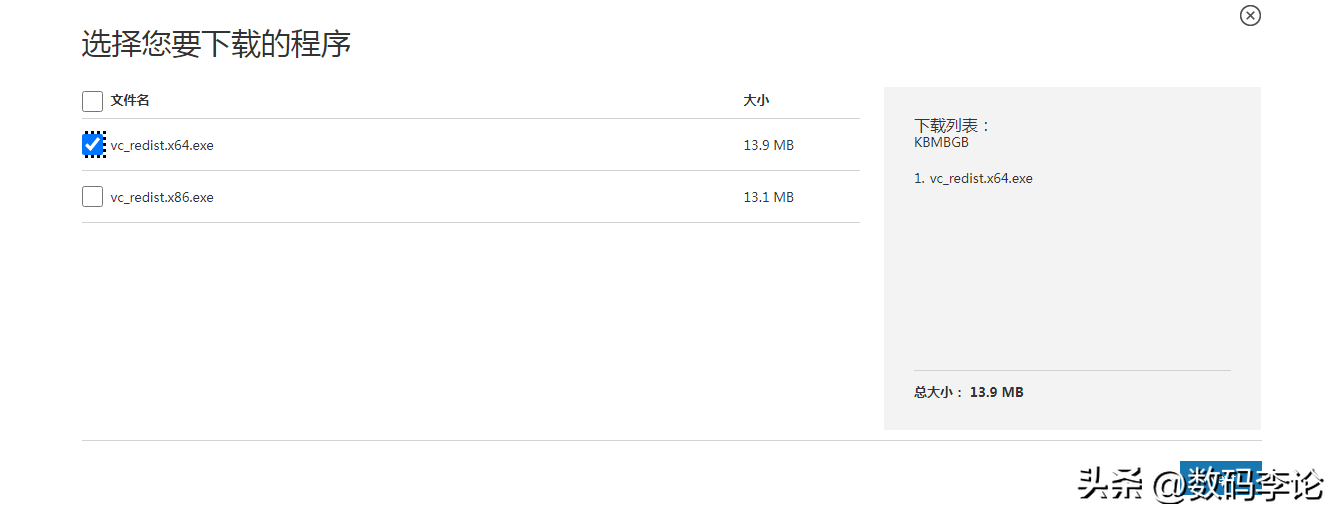The image size is (1340, 517).
Task: Check the vc_redist.x86.exe checkbox
Action: coord(92,197)
